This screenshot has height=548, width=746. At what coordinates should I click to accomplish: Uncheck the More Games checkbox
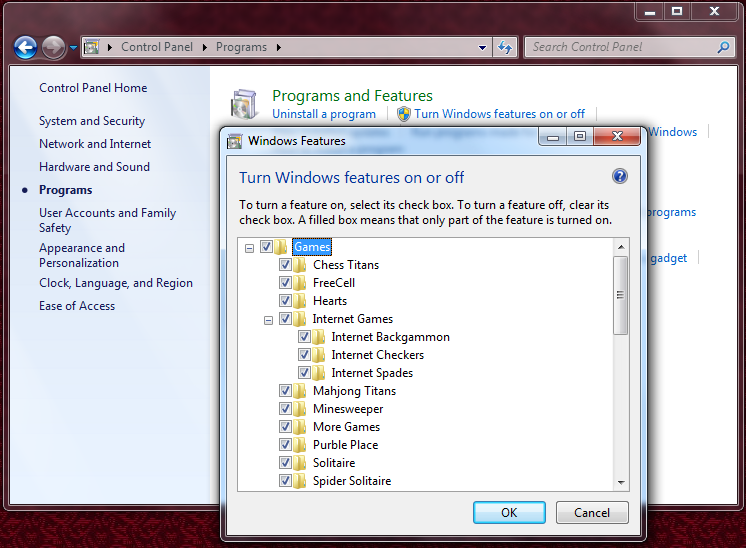(x=285, y=427)
